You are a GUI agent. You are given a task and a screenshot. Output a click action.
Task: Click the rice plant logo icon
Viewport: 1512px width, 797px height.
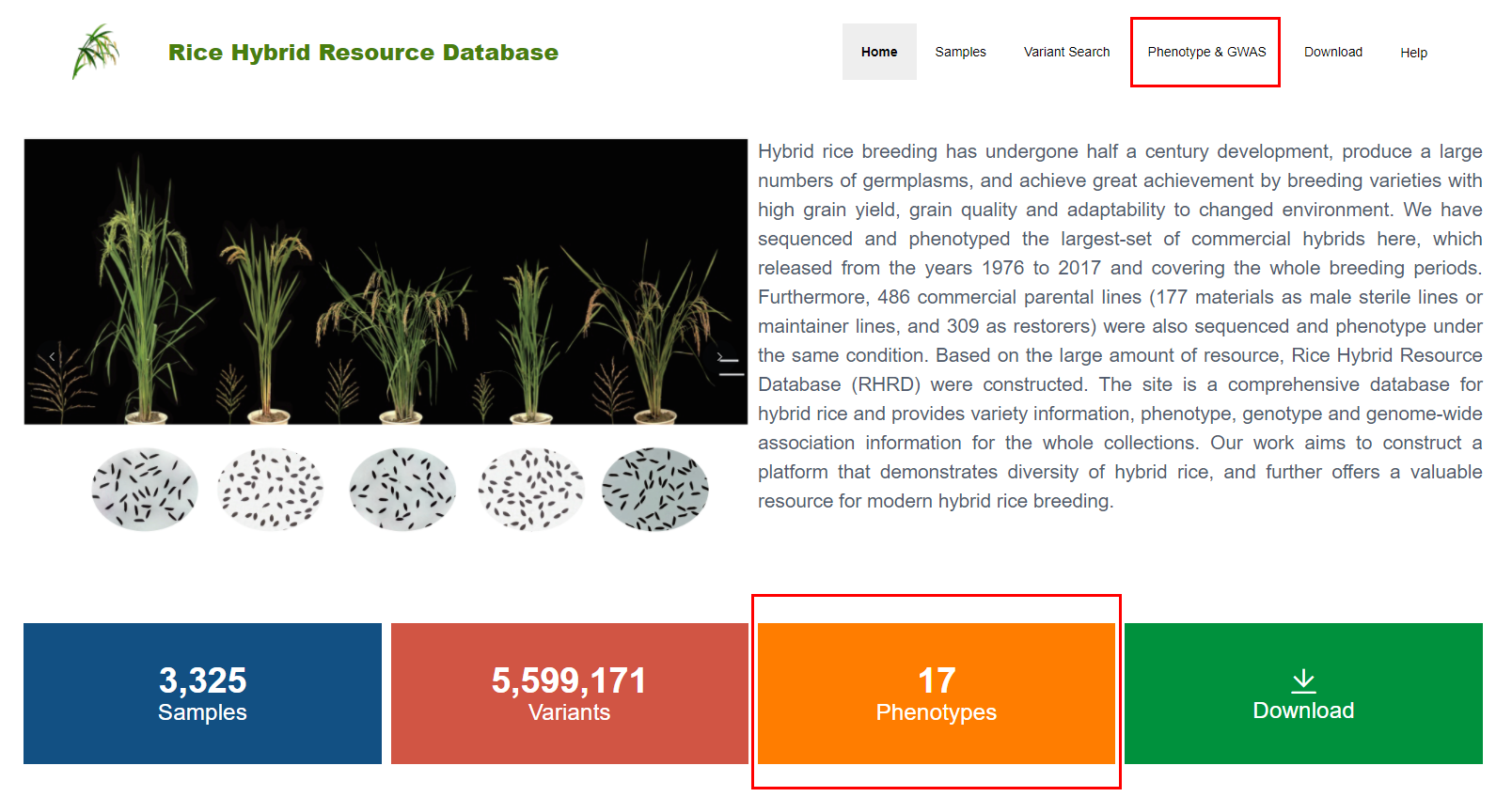[x=96, y=52]
